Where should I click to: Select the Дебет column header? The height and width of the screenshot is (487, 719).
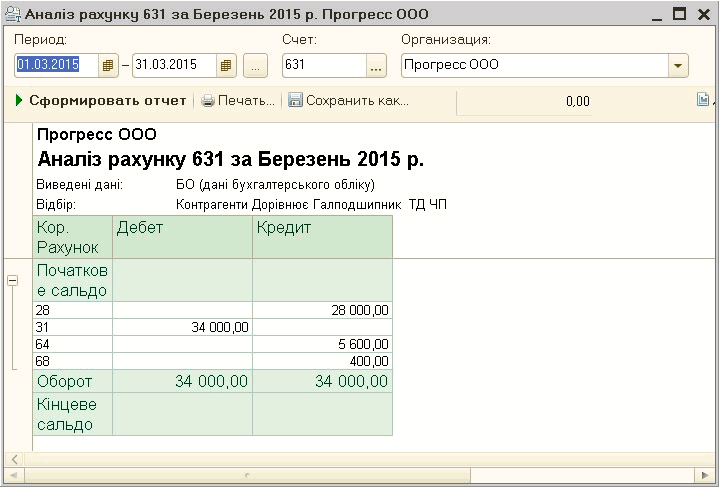click(x=183, y=237)
